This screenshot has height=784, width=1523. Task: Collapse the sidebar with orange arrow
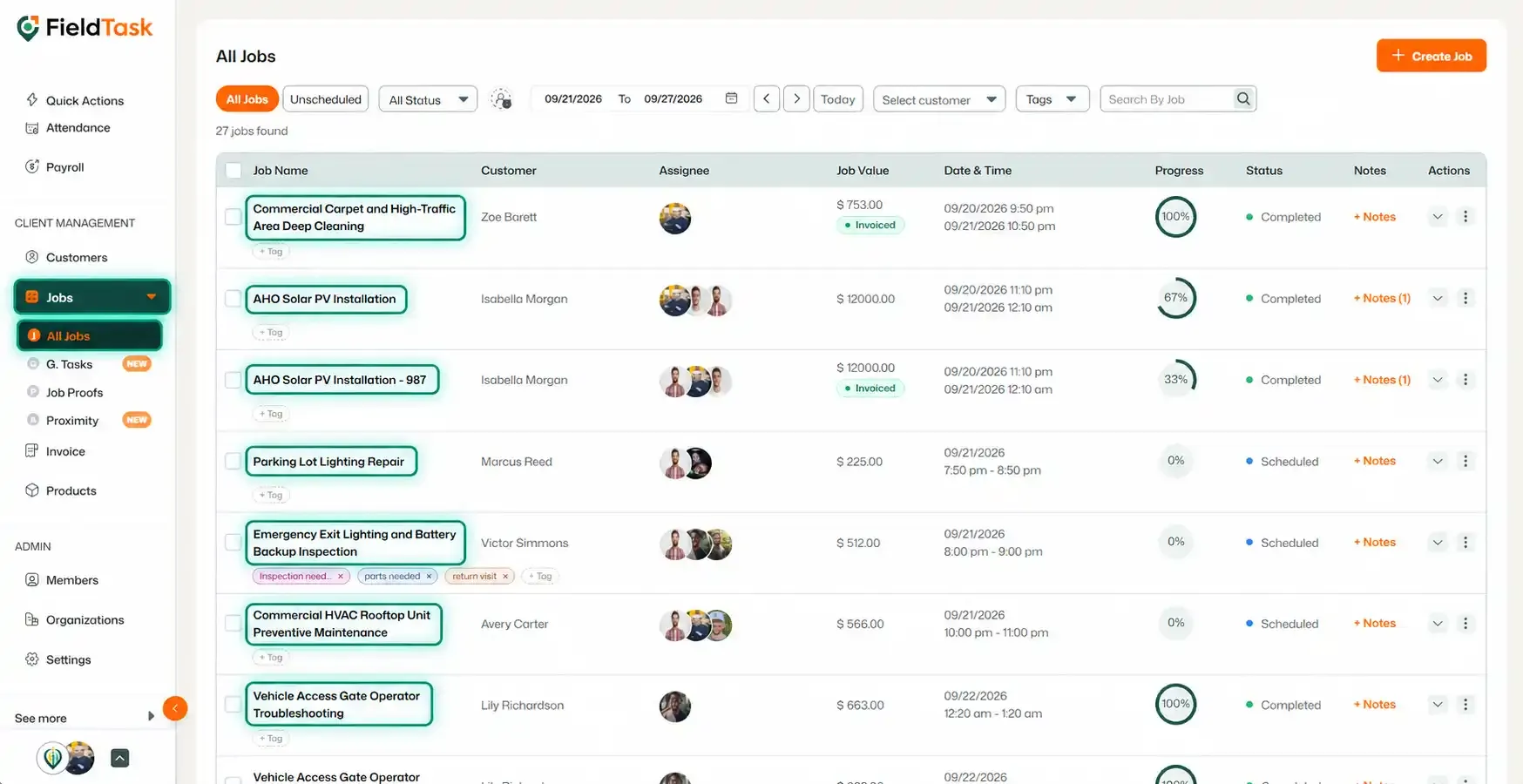175,708
